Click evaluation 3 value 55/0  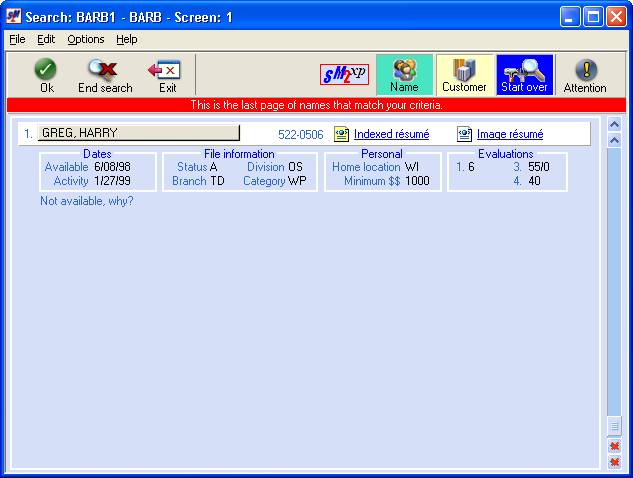(x=539, y=167)
